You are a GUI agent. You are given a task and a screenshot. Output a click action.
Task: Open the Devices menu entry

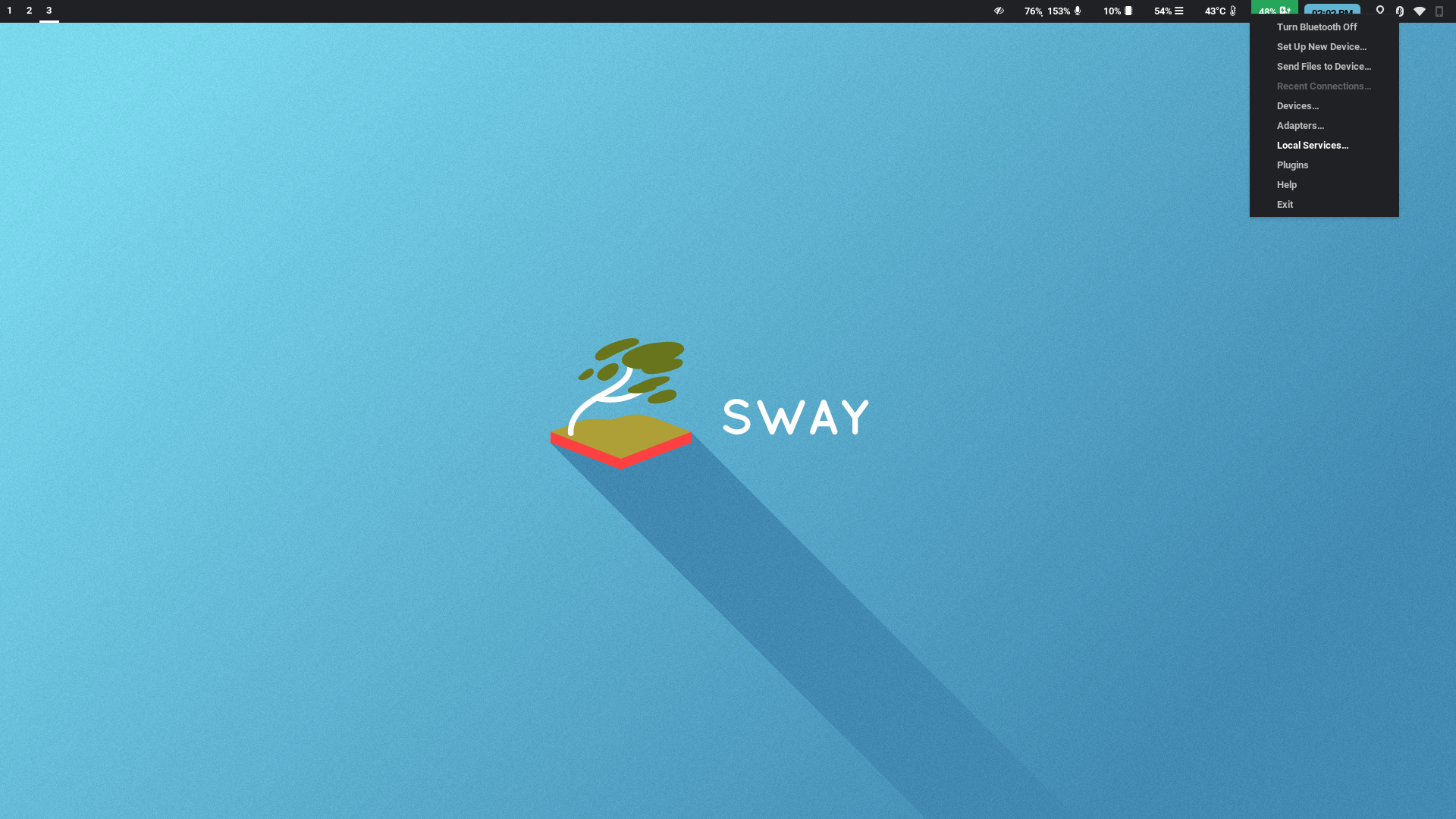[1298, 105]
